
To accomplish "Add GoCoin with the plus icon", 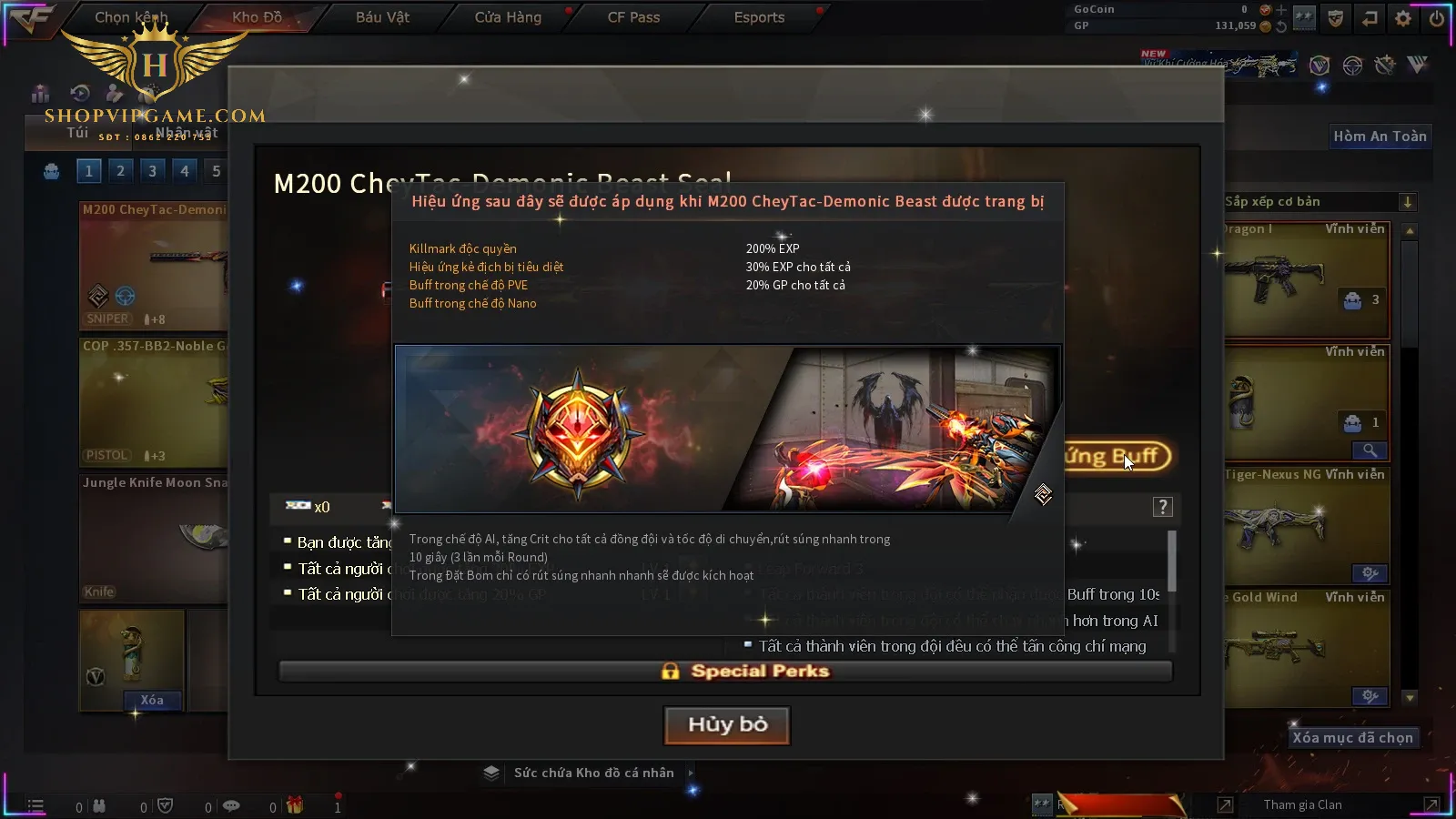I will pos(1281,9).
